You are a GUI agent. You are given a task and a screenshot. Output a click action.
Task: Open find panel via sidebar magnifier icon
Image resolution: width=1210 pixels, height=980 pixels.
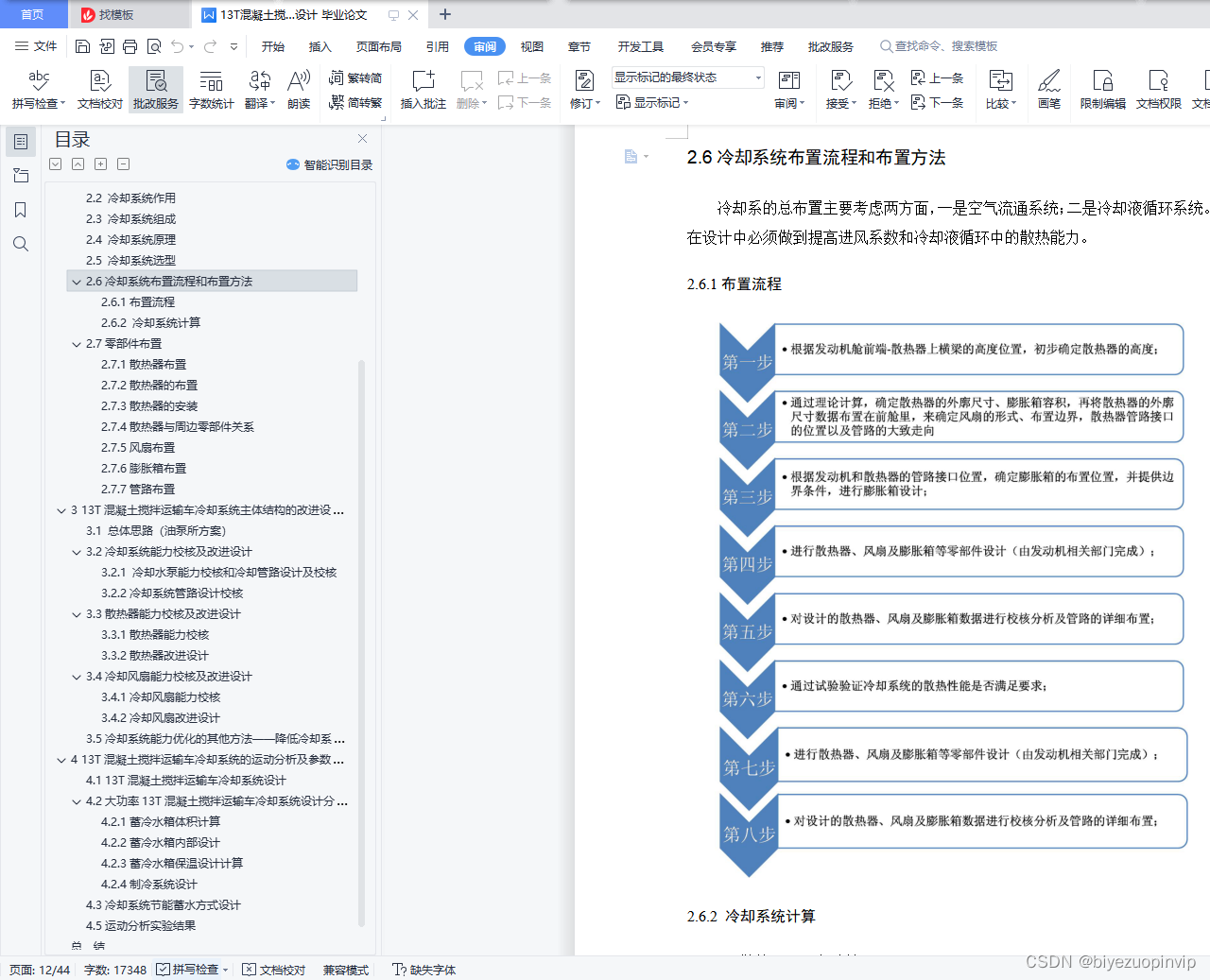pyautogui.click(x=21, y=244)
